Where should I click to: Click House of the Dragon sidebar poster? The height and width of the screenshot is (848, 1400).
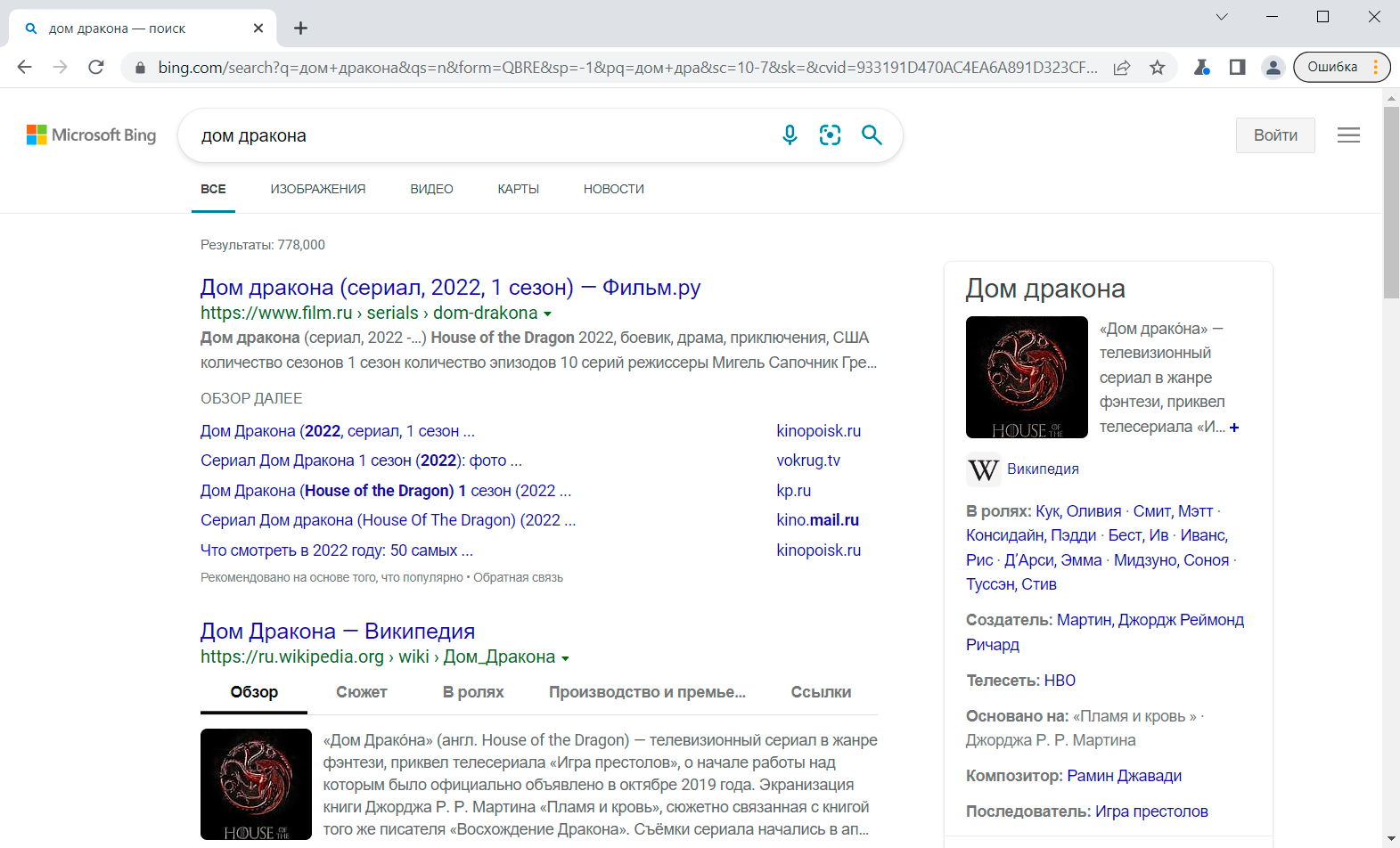1027,378
